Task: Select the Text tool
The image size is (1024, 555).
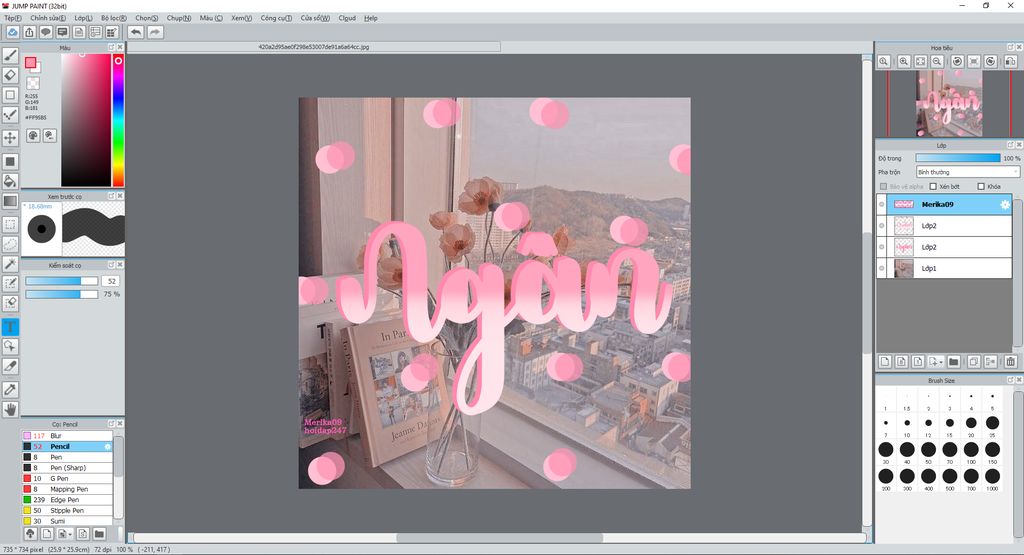Action: pos(10,326)
